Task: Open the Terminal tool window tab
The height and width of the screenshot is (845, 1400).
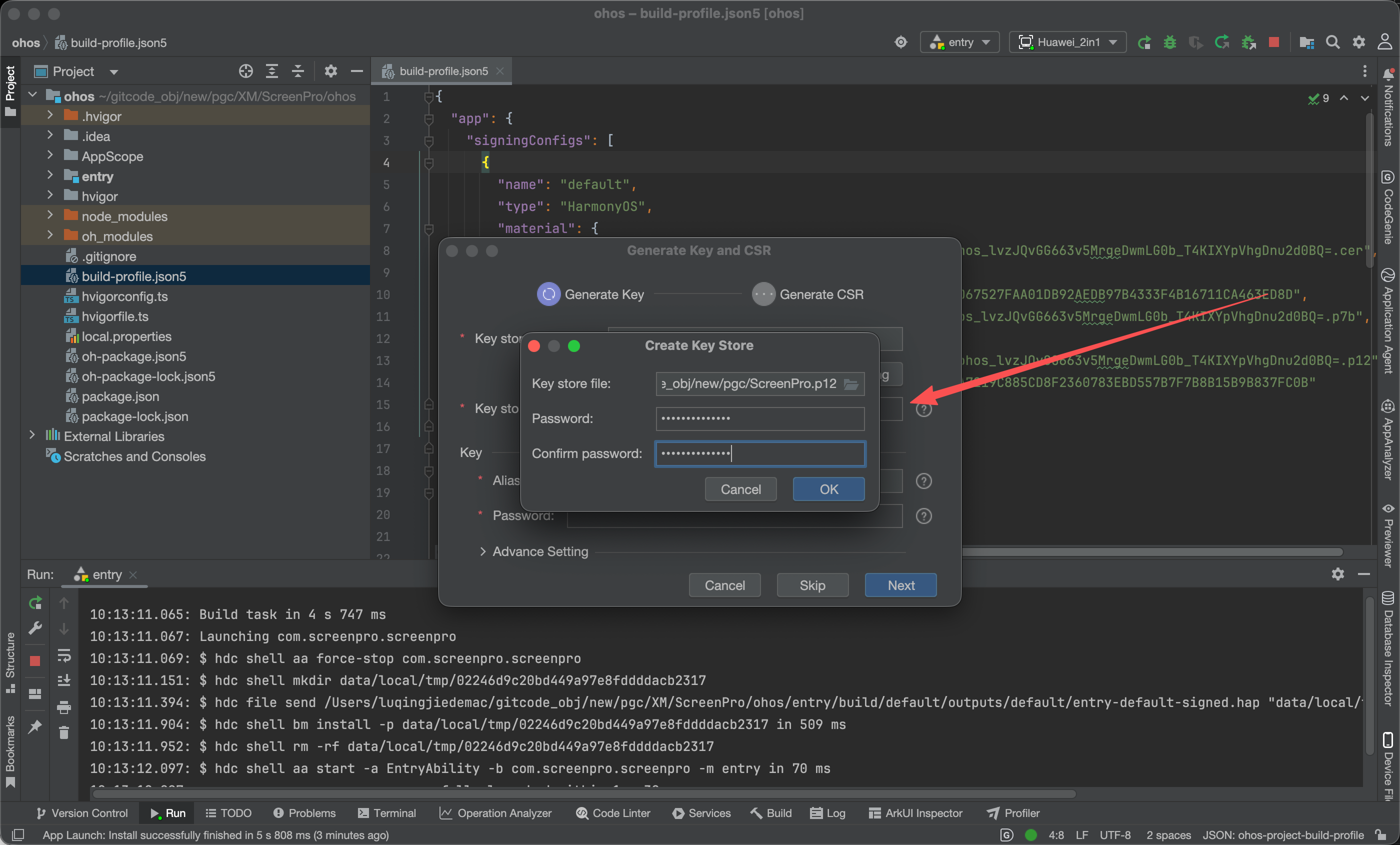Action: click(387, 813)
